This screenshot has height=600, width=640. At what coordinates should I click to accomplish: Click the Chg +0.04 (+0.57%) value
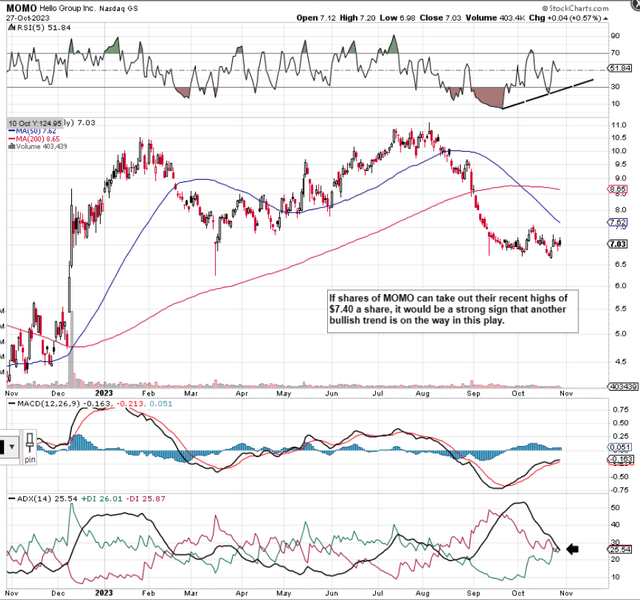[565, 18]
